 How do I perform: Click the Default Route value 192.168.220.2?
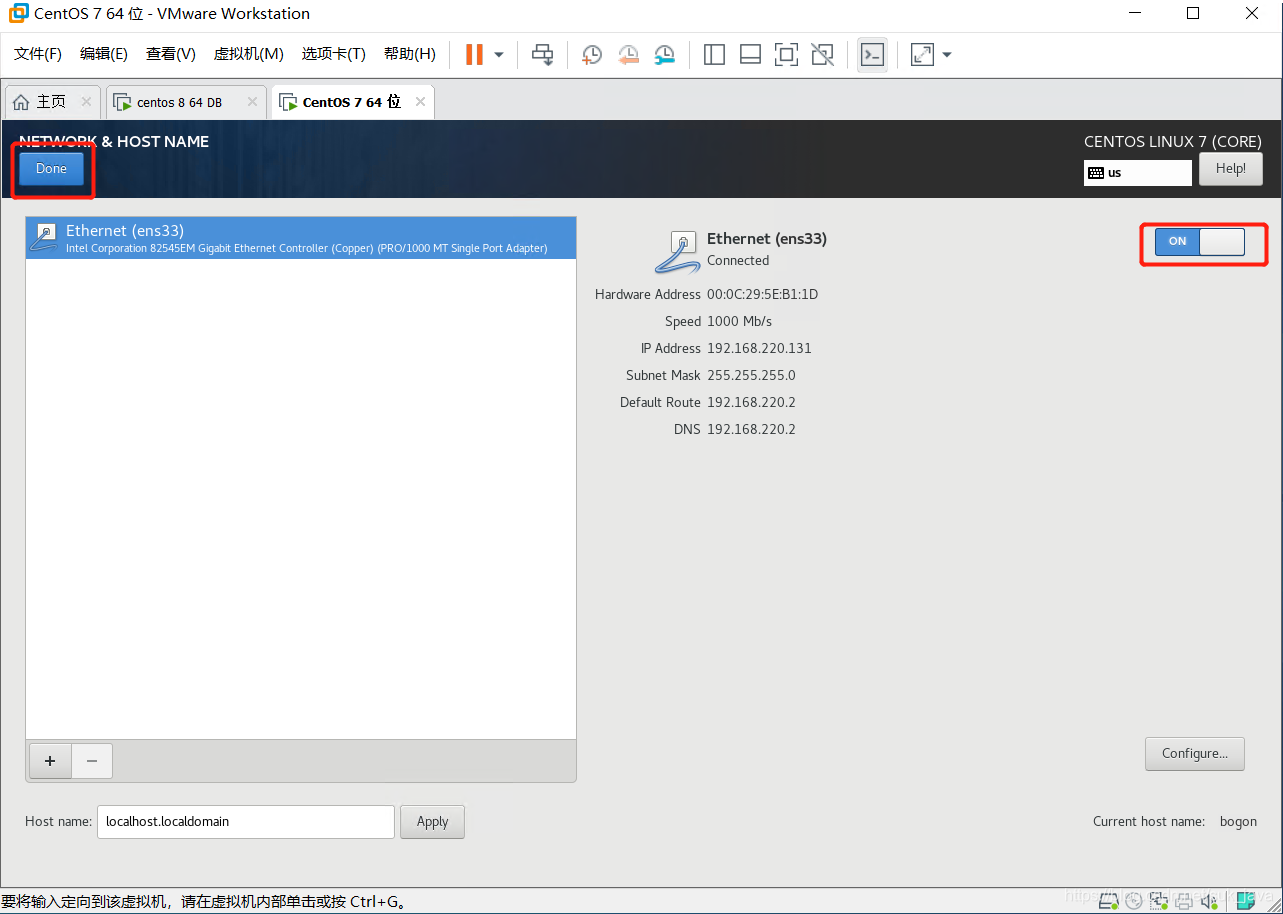[751, 402]
